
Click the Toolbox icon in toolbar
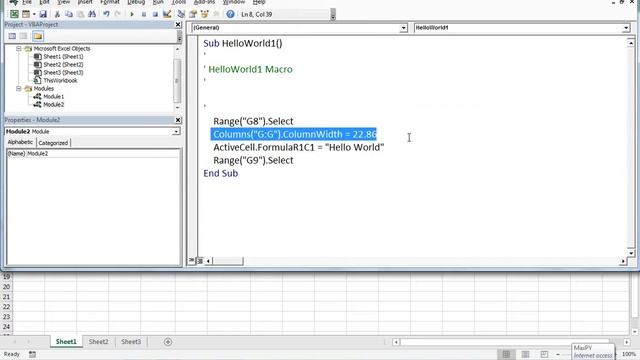point(216,14)
